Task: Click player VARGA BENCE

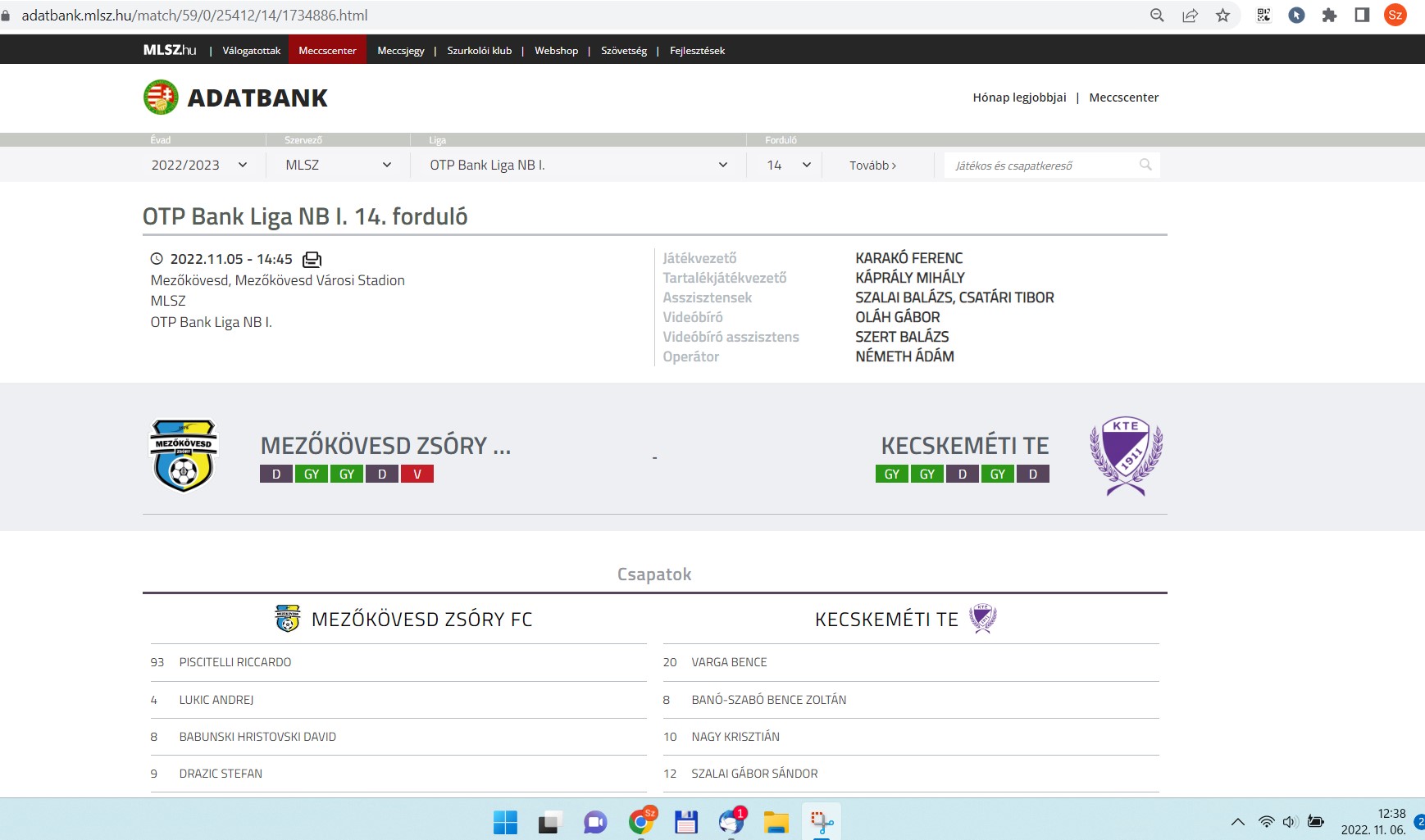Action: [729, 662]
